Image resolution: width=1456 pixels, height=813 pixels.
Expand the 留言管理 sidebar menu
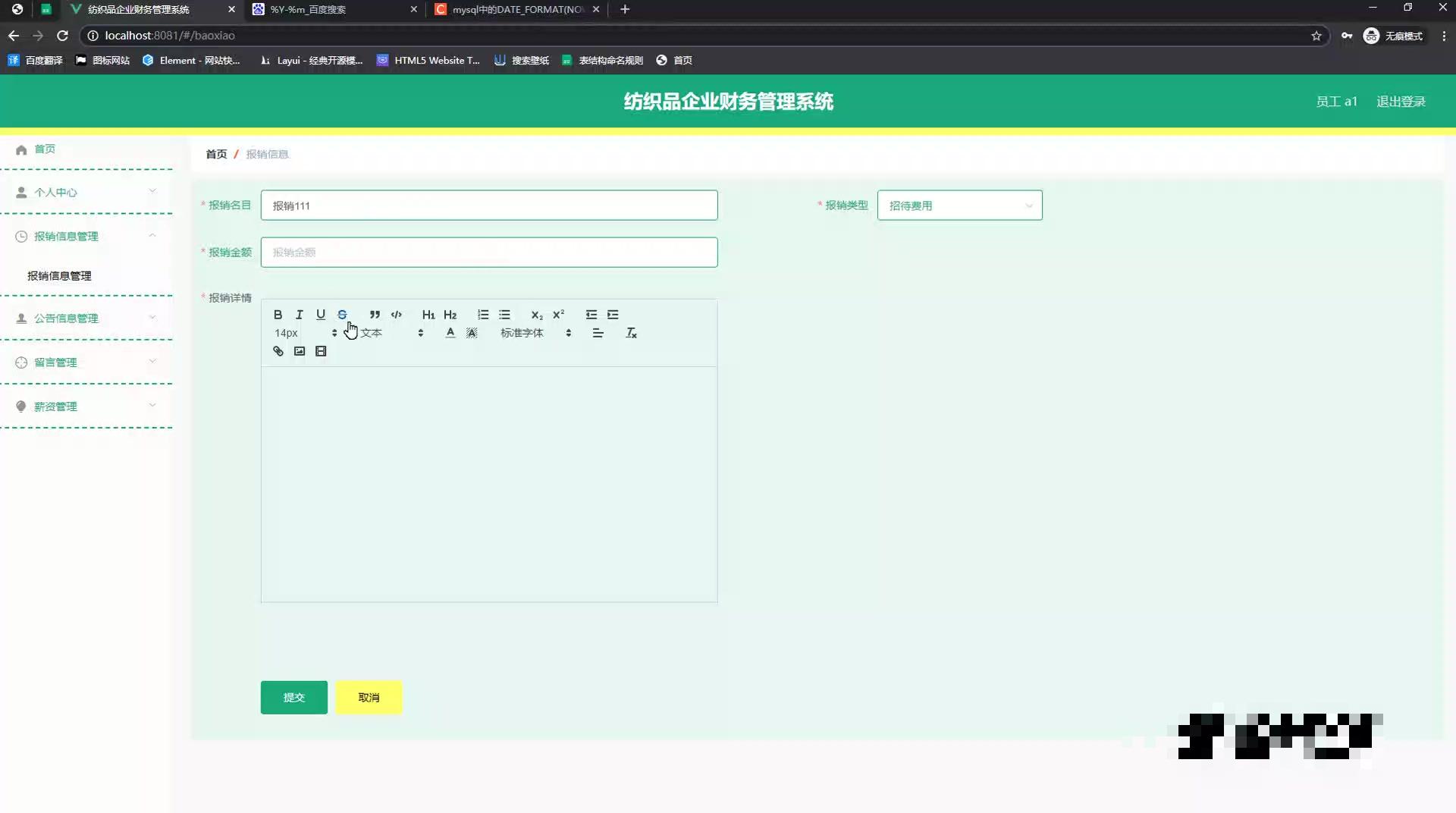pyautogui.click(x=86, y=363)
